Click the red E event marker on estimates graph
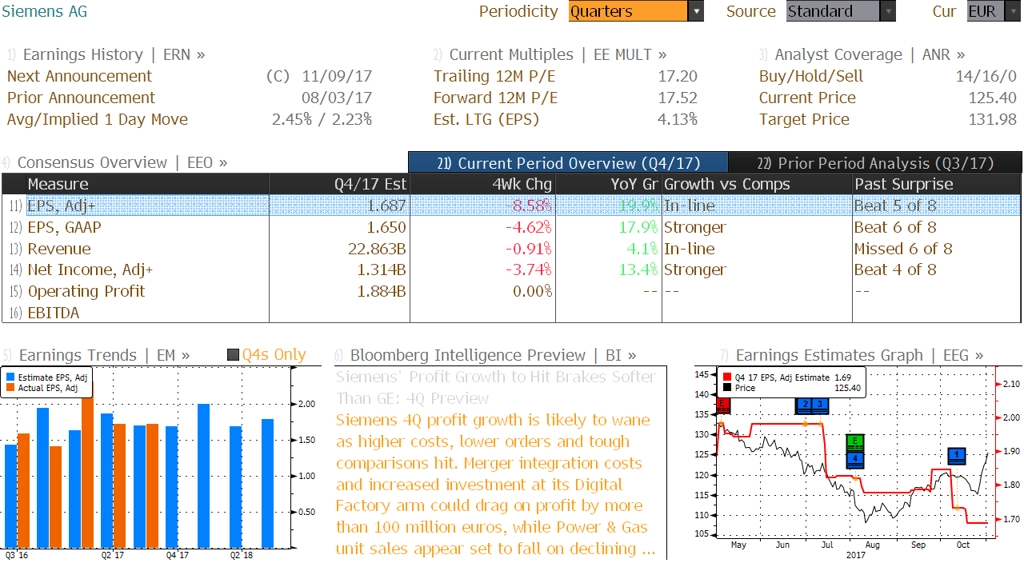 (723, 406)
